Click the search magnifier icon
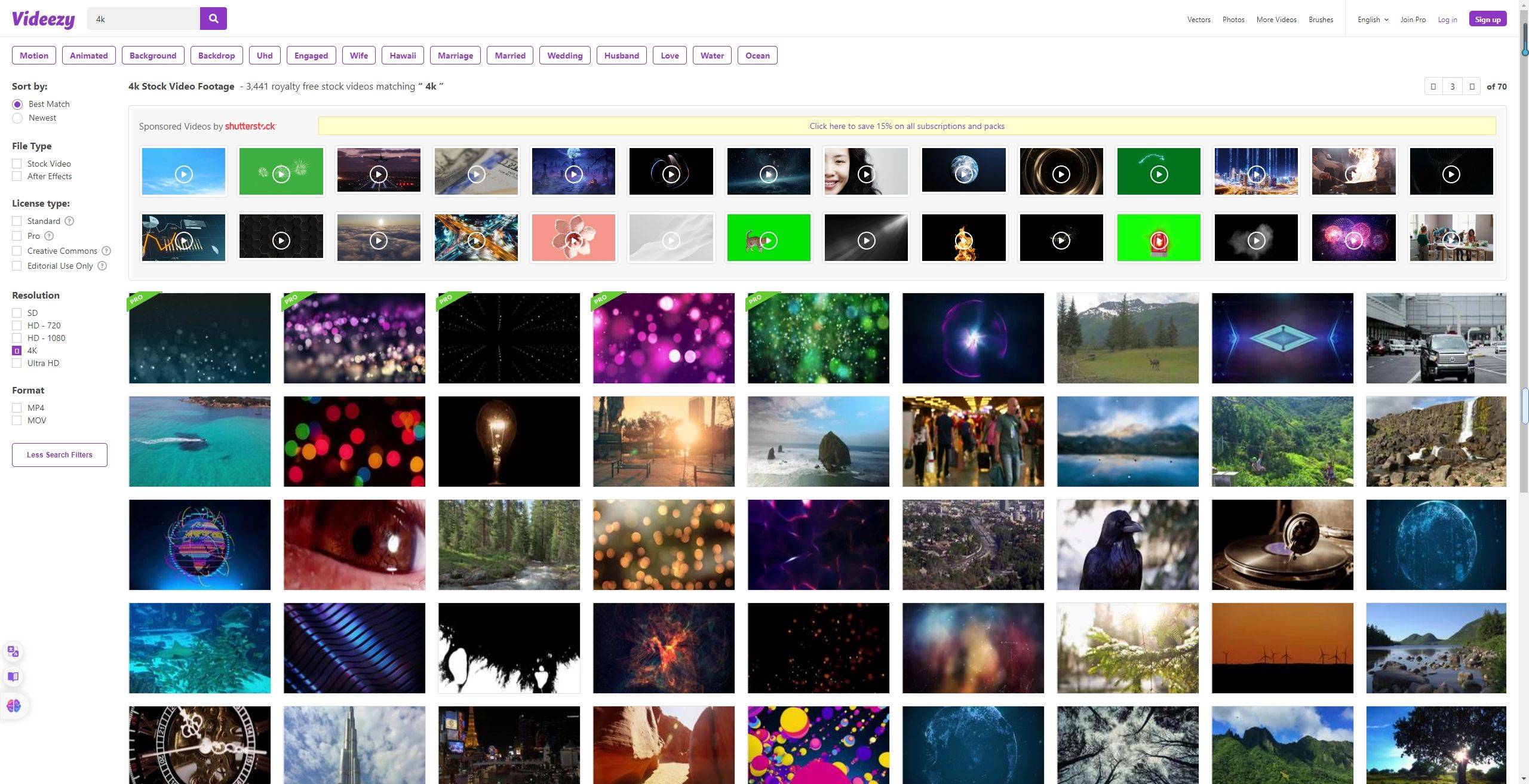The width and height of the screenshot is (1529, 784). [213, 18]
